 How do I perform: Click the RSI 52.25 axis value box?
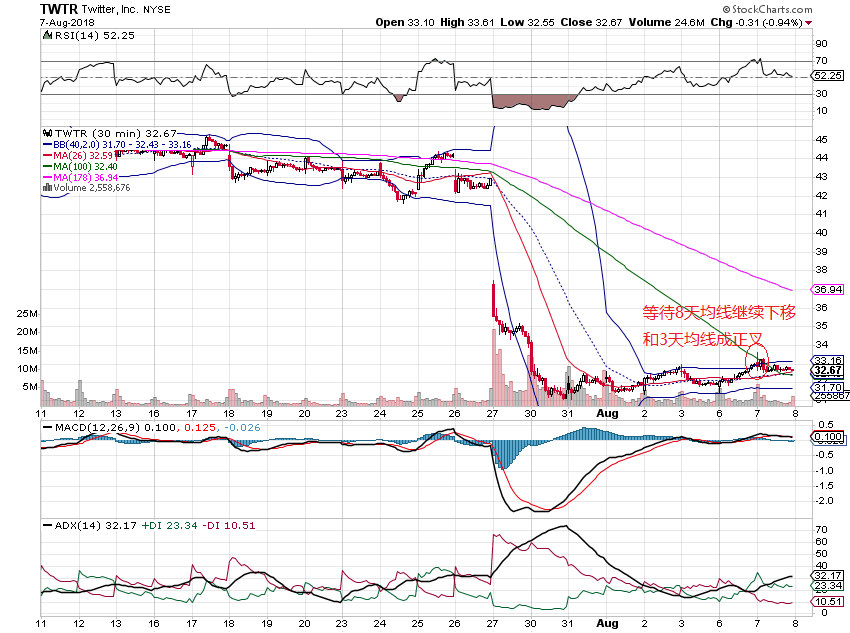click(828, 76)
